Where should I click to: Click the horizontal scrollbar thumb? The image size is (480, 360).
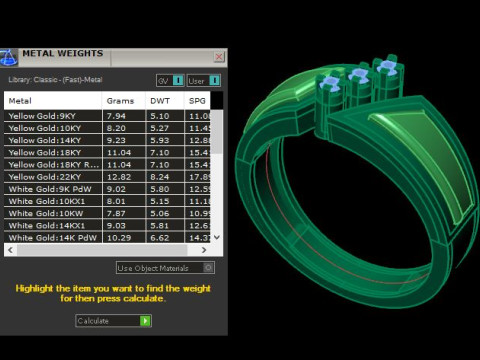click(102, 250)
